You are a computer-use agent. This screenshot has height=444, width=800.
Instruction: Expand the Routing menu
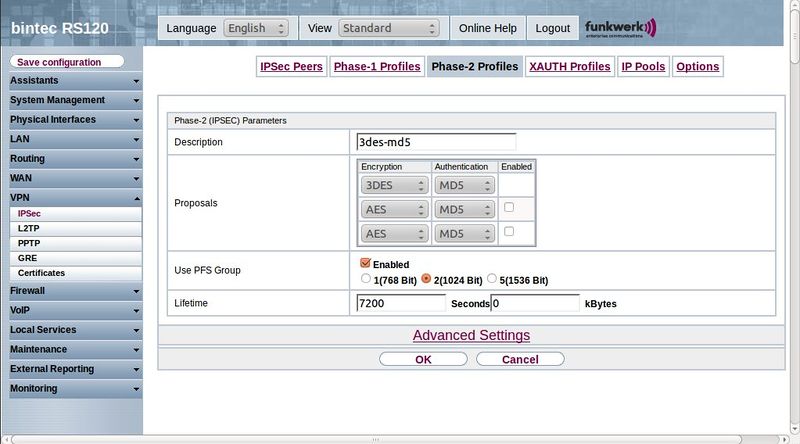(75, 159)
